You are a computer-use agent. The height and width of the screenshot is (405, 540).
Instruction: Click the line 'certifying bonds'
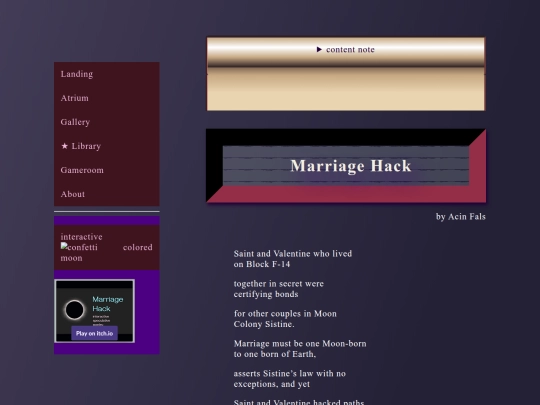coord(266,294)
